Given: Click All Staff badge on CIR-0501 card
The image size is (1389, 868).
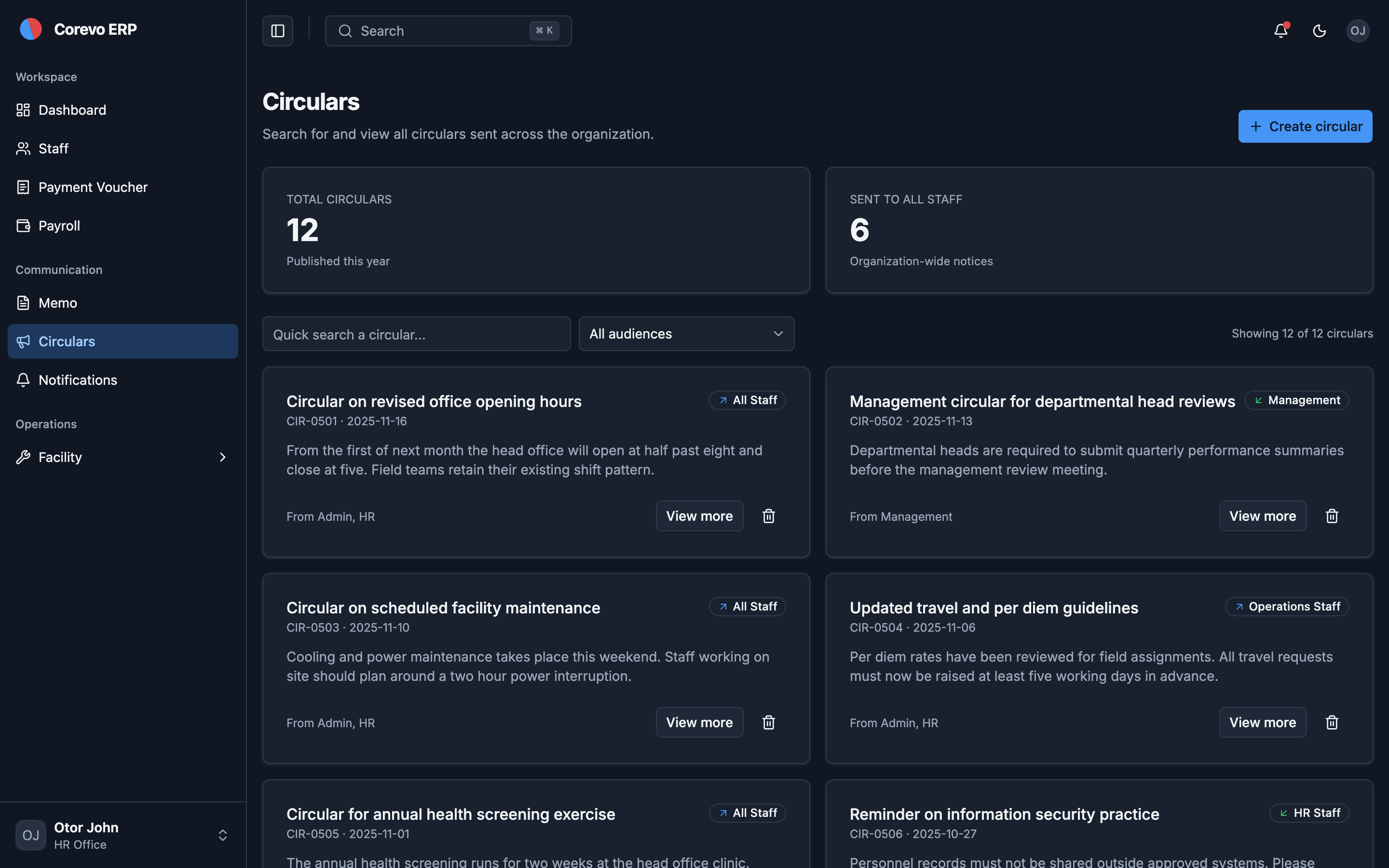Looking at the screenshot, I should point(747,400).
